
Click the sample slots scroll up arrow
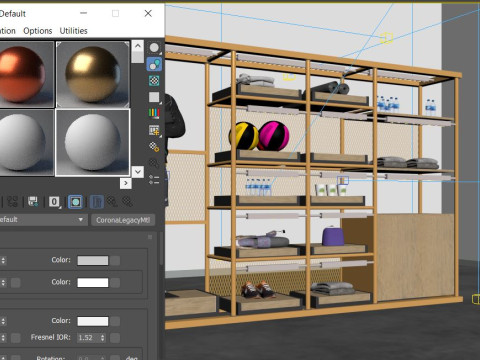click(x=138, y=46)
